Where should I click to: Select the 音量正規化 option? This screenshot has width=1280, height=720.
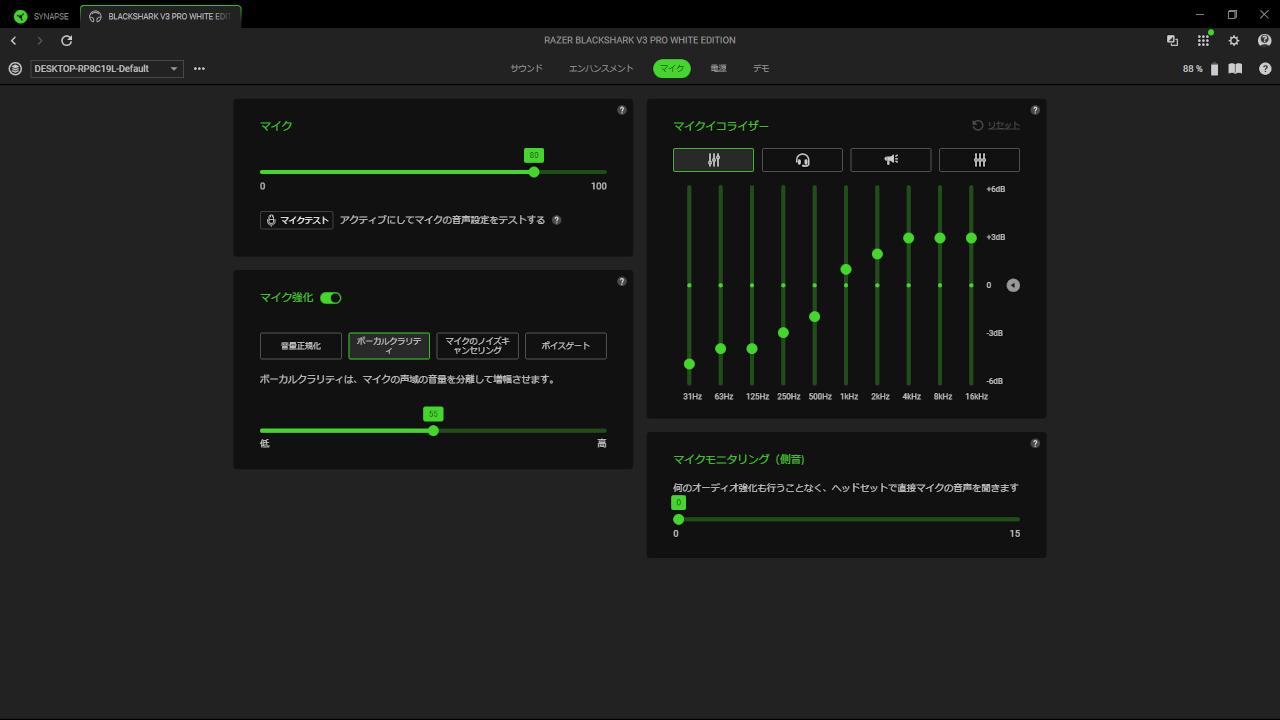point(301,346)
